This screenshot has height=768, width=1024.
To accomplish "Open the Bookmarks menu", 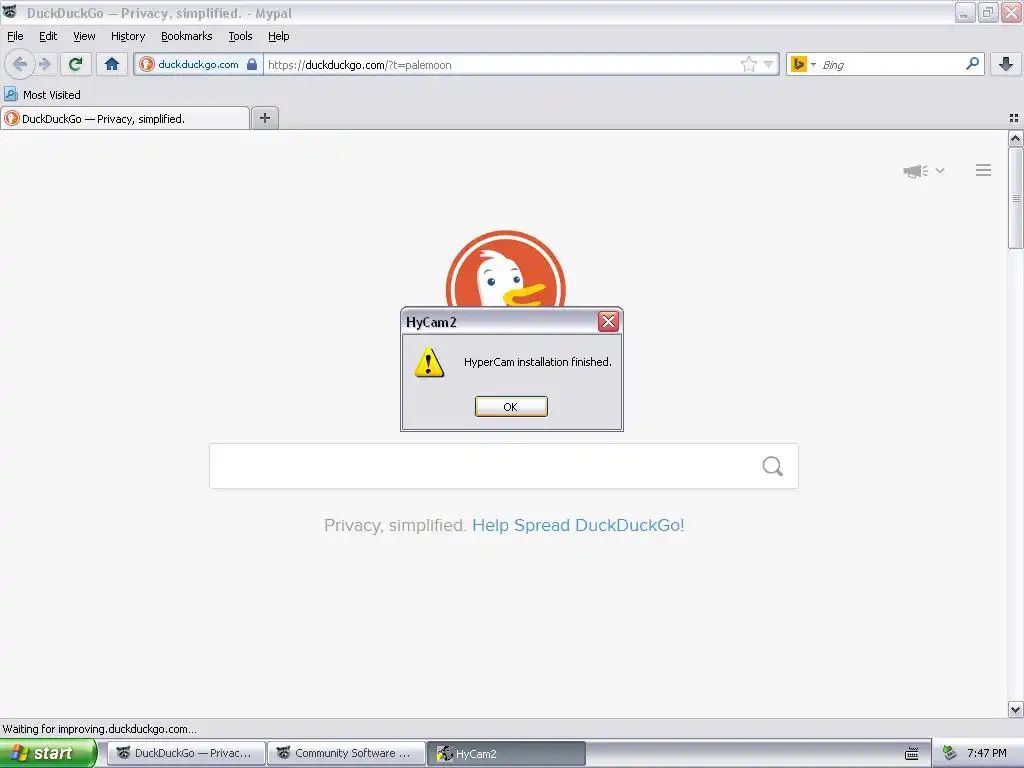I will (x=187, y=36).
